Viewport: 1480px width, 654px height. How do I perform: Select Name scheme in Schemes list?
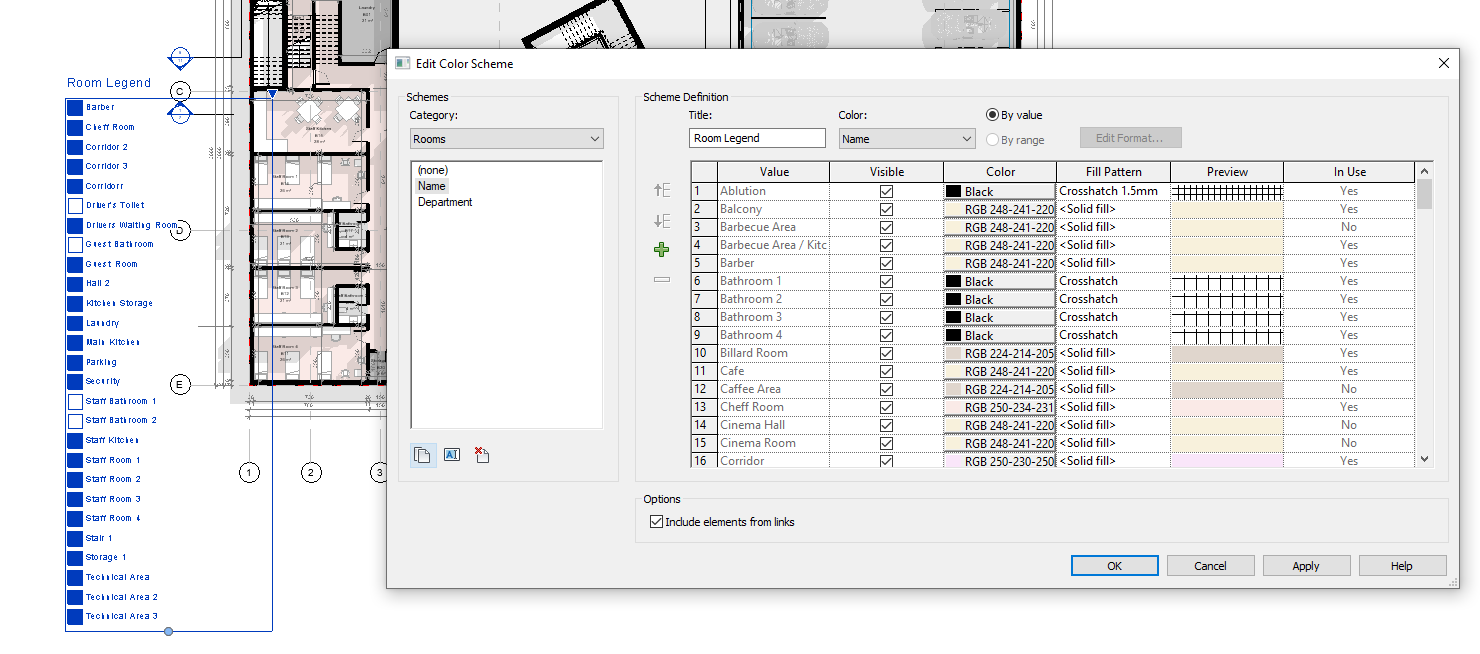coord(432,186)
